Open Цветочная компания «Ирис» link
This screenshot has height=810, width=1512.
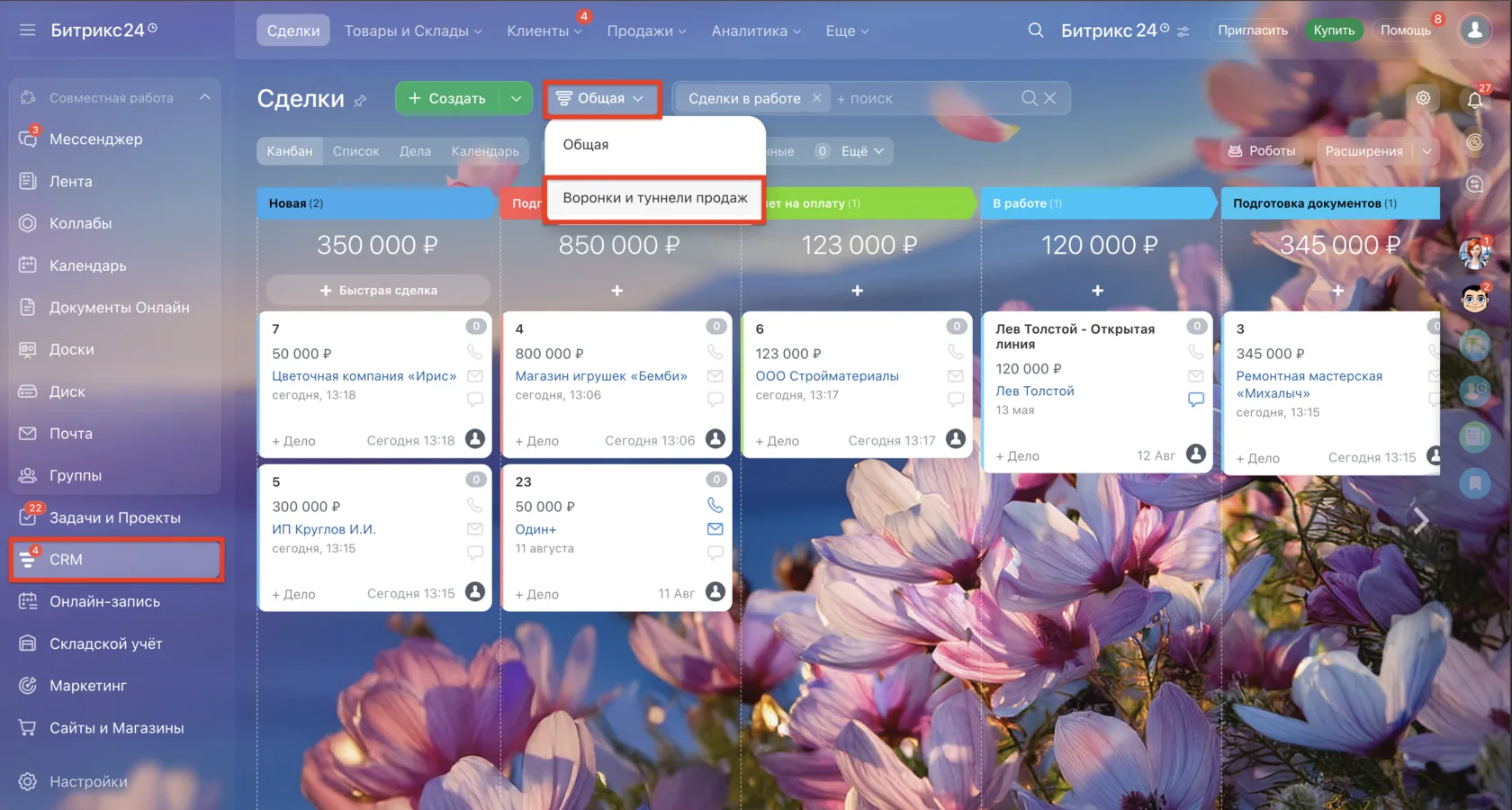364,376
